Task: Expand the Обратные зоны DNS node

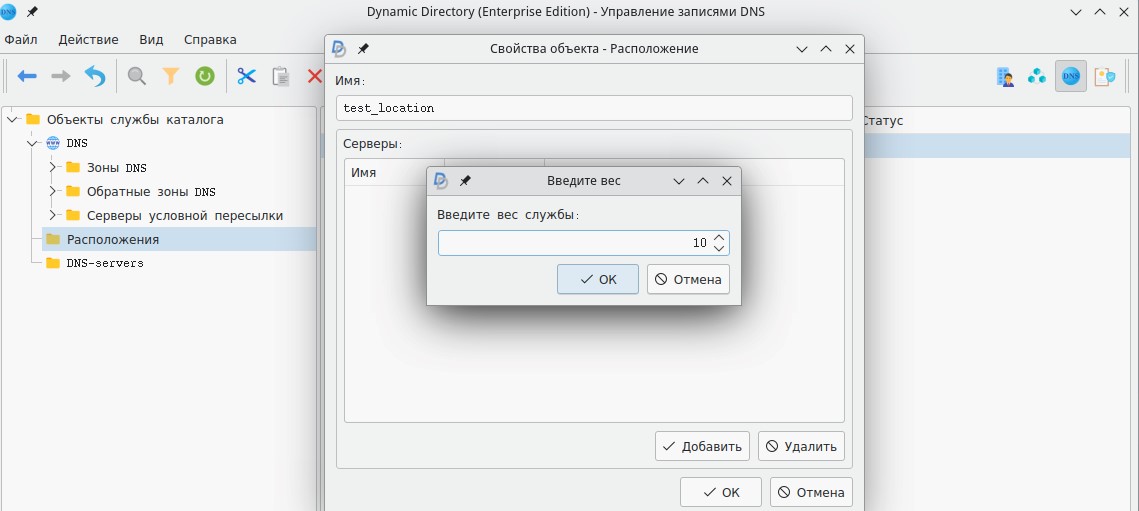Action: 54,191
